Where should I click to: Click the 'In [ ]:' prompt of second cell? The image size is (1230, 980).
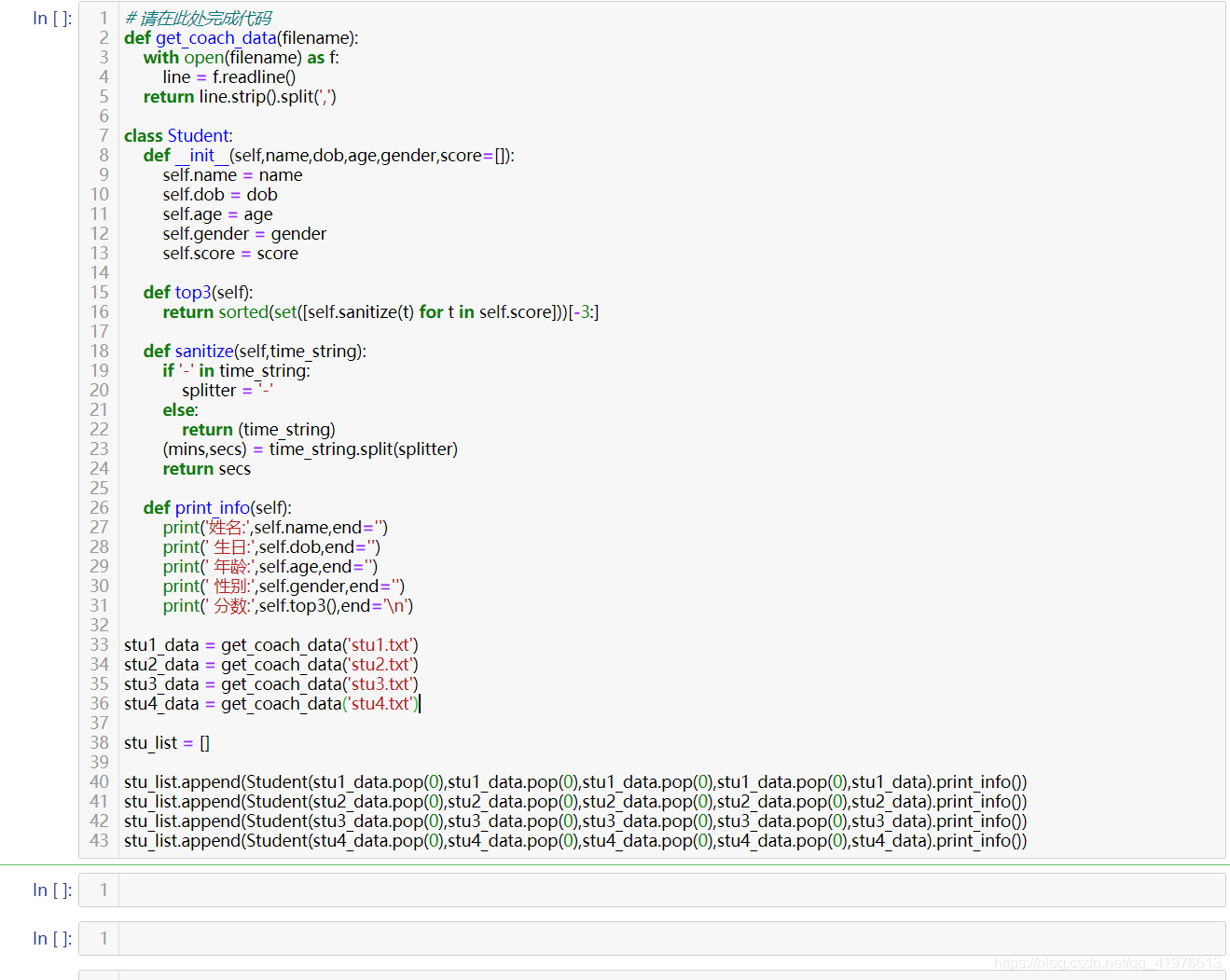tap(52, 890)
